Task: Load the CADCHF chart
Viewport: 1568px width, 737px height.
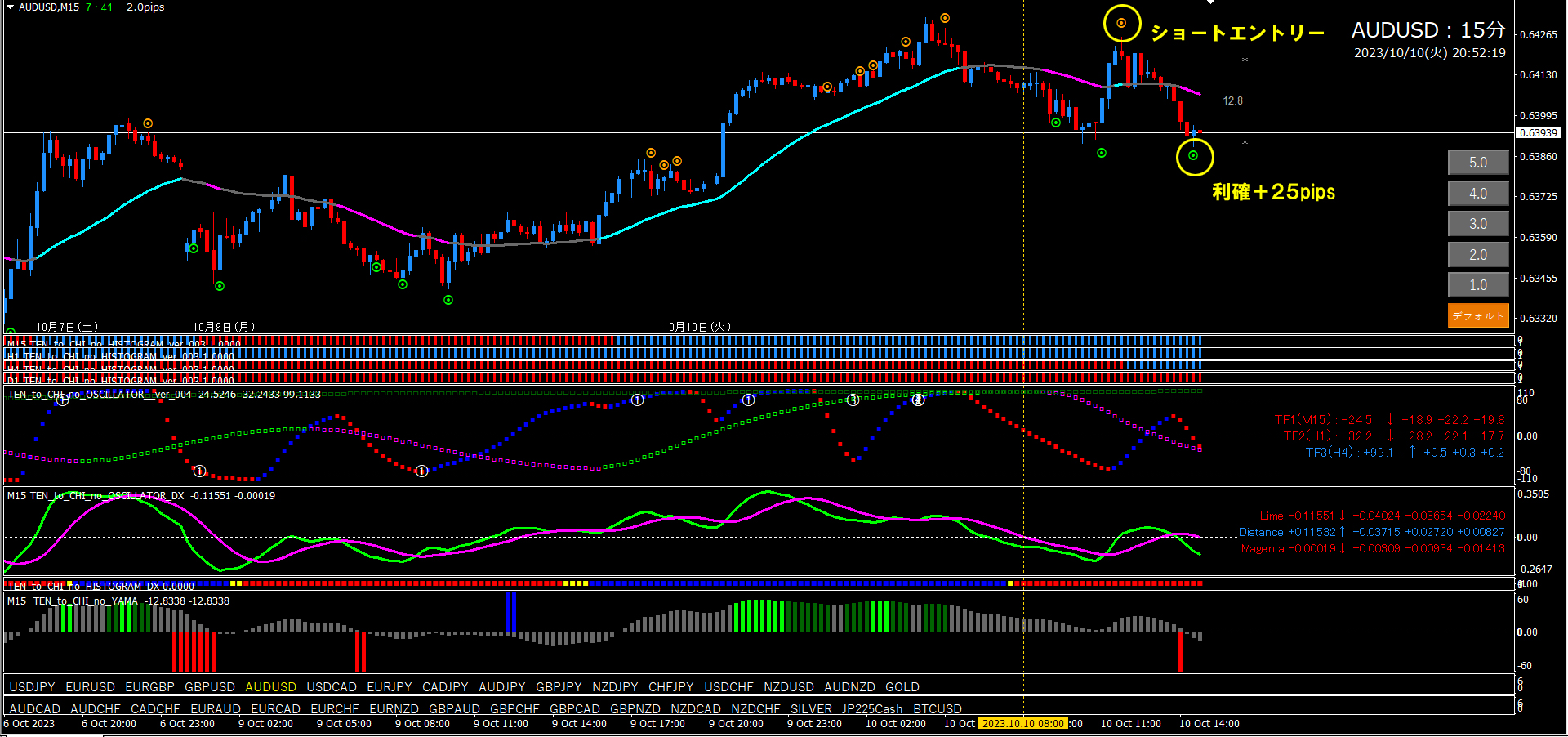Action: click(x=155, y=709)
